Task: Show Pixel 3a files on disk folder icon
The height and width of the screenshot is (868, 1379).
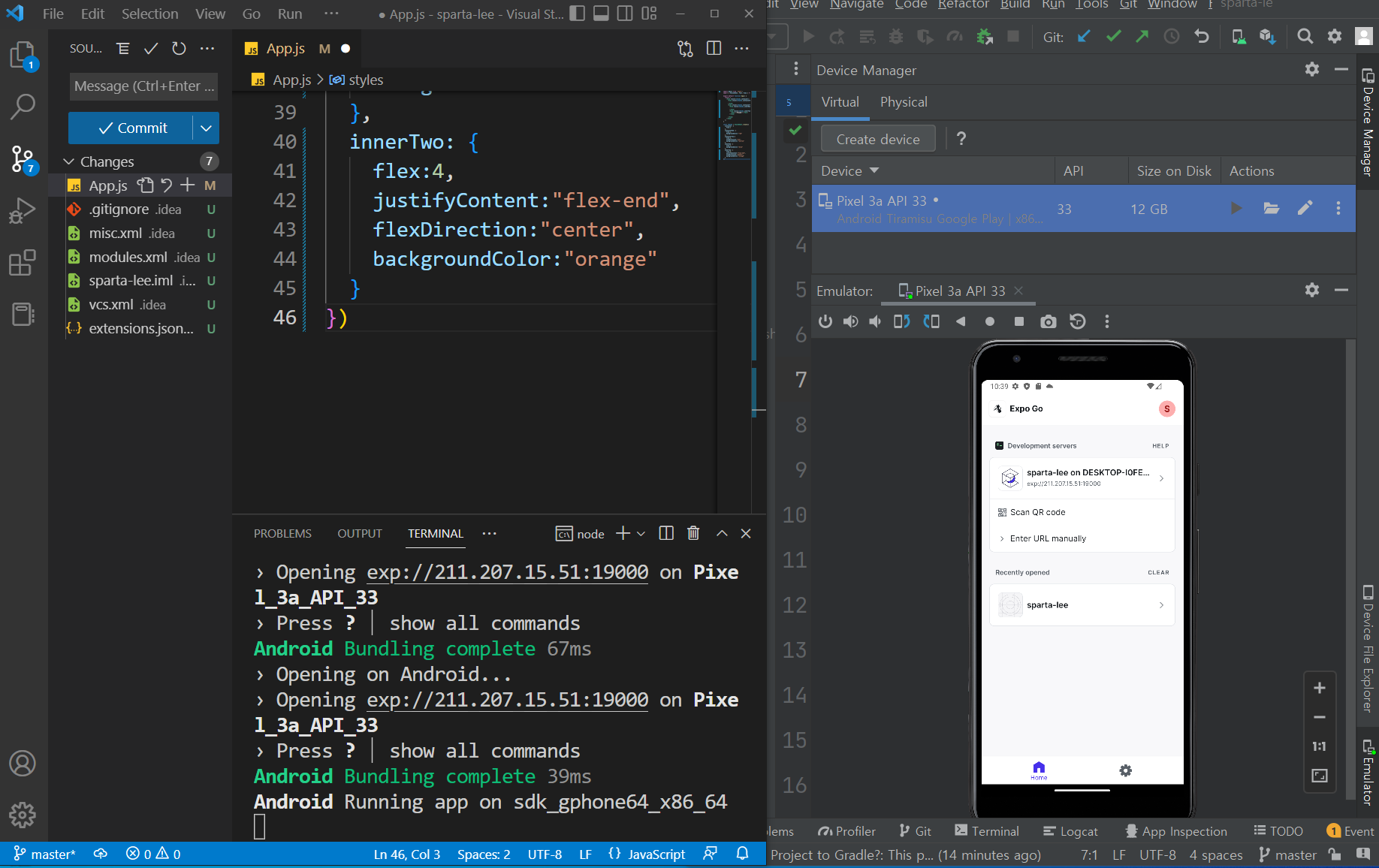Action: (1271, 209)
